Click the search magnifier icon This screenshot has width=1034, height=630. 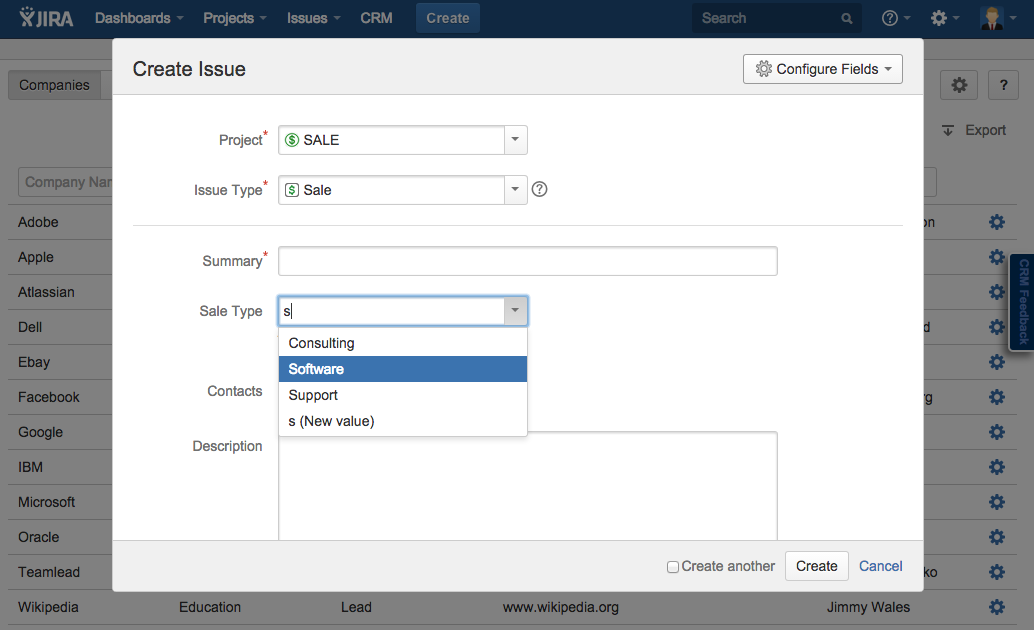847,18
